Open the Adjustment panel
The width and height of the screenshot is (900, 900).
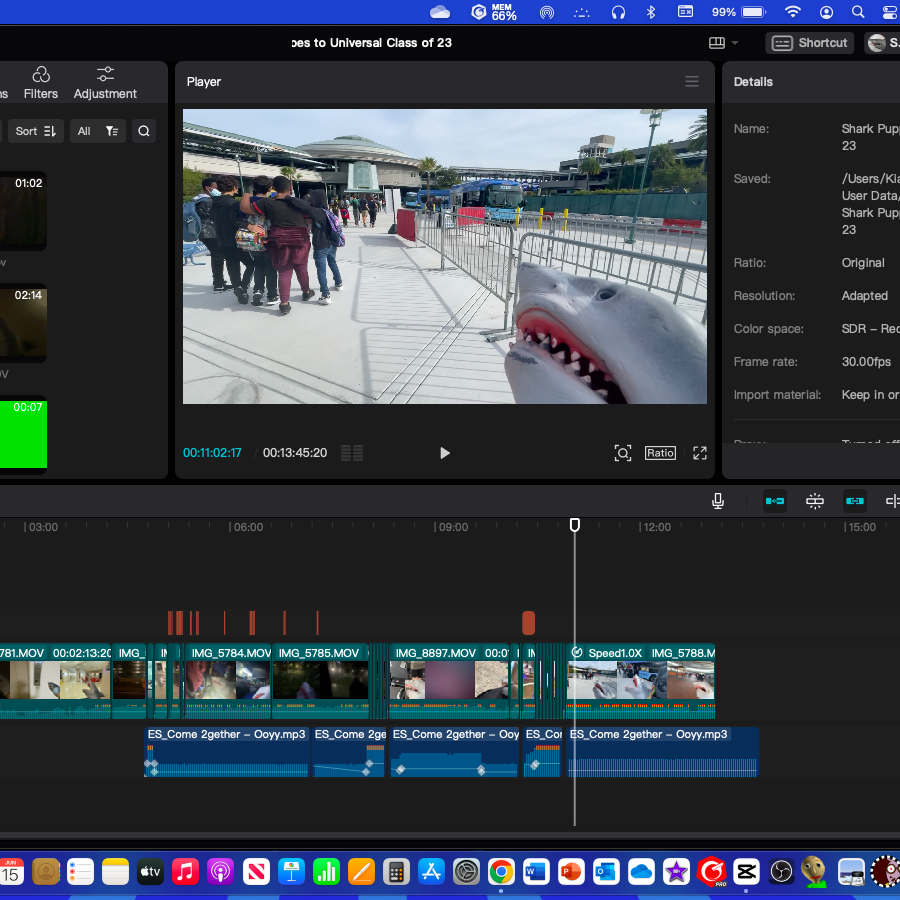pos(105,83)
